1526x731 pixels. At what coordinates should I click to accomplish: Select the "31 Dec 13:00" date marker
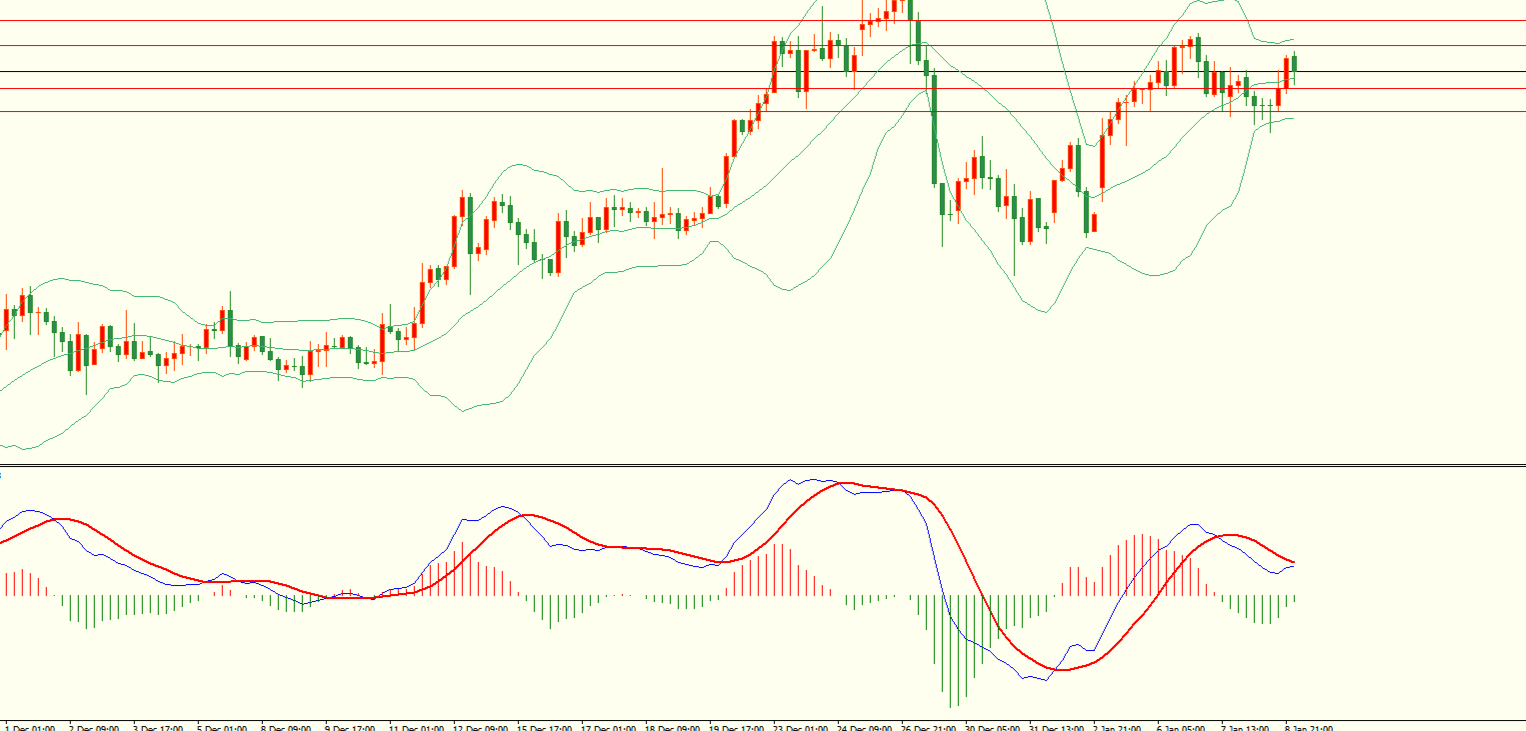pyautogui.click(x=1056, y=727)
